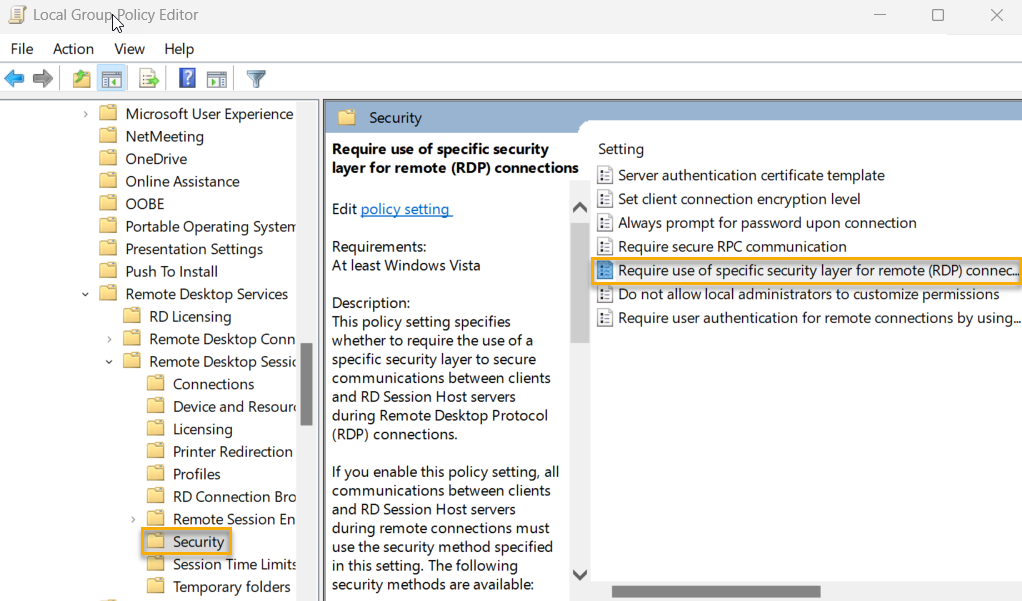1022x601 pixels.
Task: Open the Filter options icon
Action: pyautogui.click(x=255, y=78)
